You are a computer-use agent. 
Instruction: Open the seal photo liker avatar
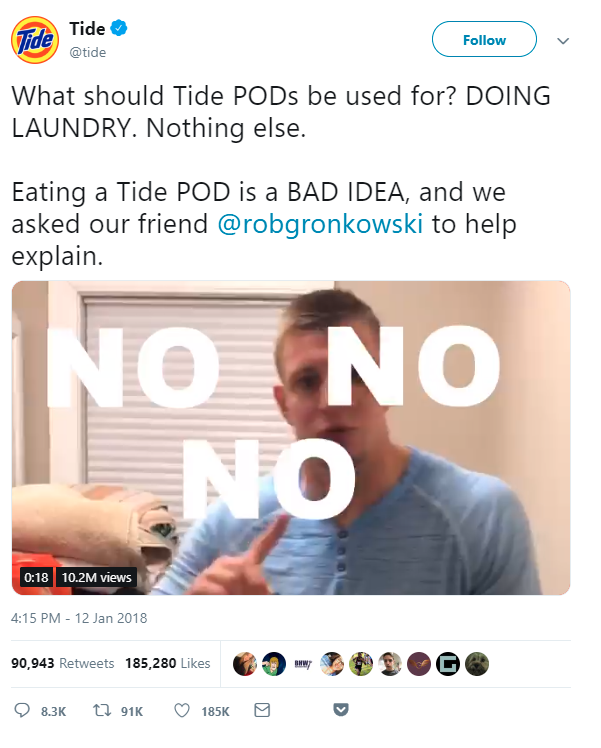[x=477, y=664]
